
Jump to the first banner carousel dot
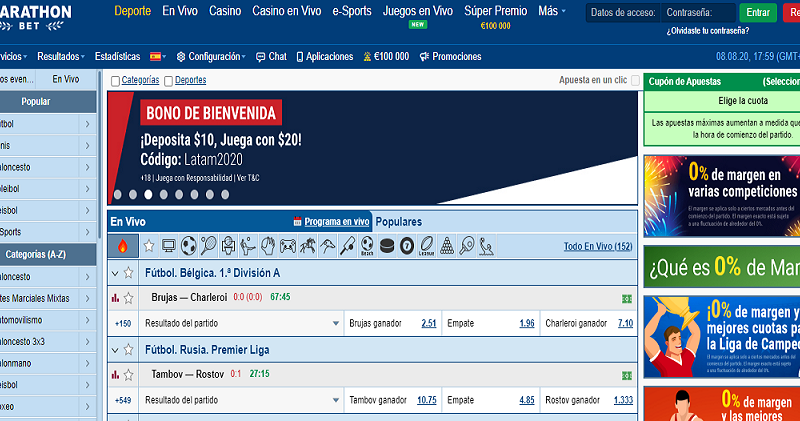click(x=118, y=194)
